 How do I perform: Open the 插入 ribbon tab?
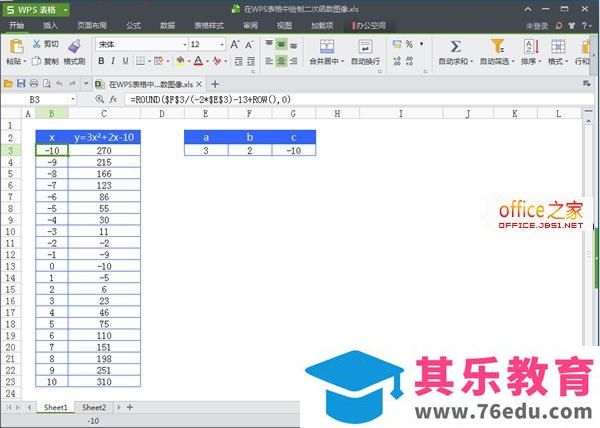click(50, 26)
